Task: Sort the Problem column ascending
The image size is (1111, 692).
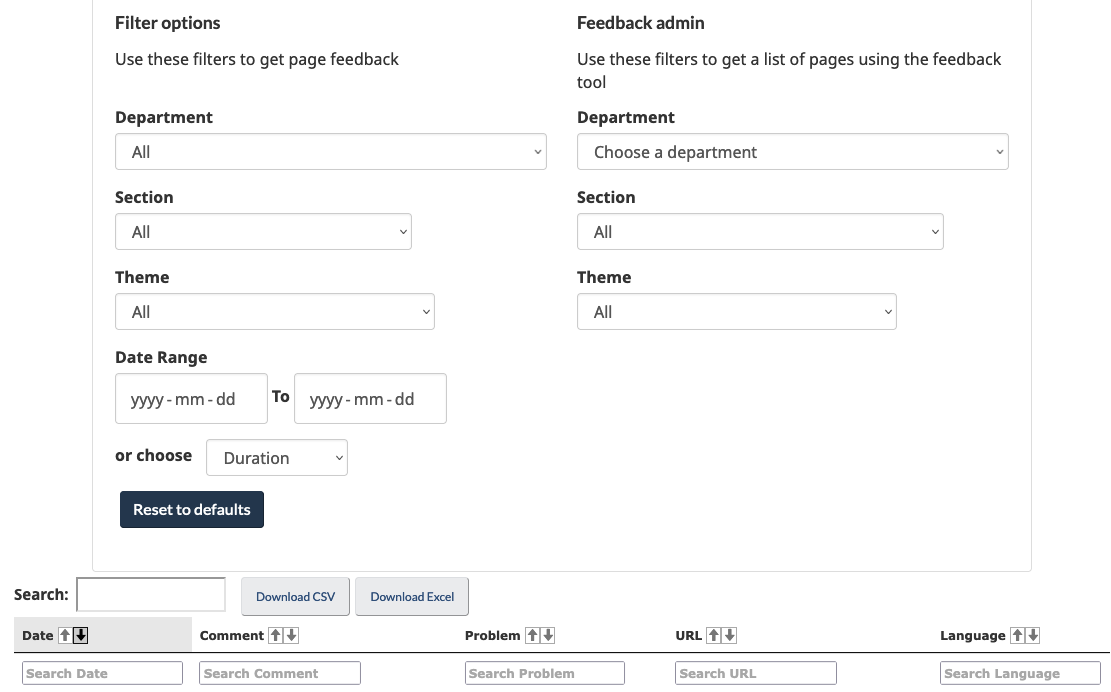Action: coord(534,635)
